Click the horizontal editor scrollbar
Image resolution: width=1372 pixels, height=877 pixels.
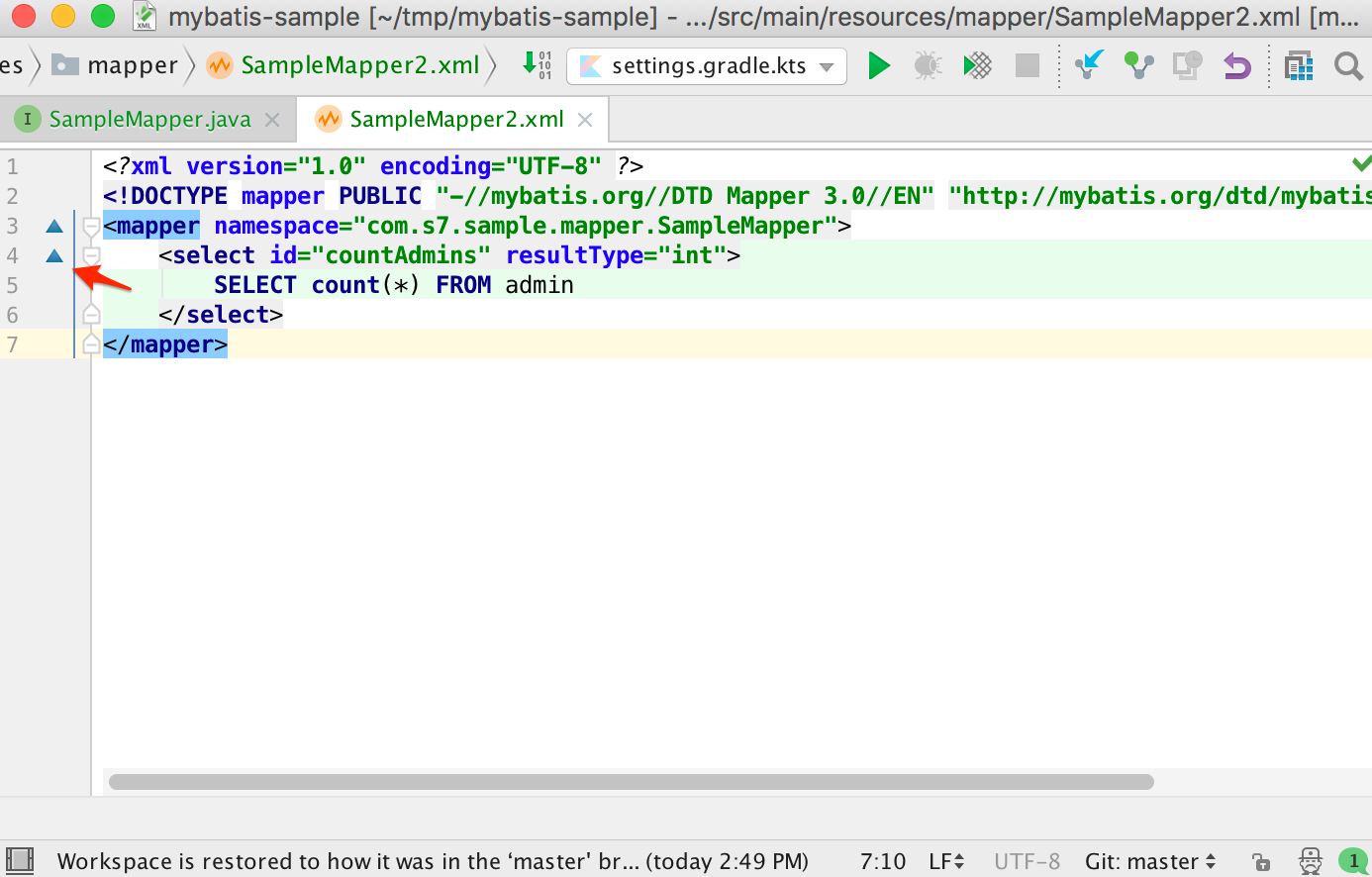[x=631, y=782]
